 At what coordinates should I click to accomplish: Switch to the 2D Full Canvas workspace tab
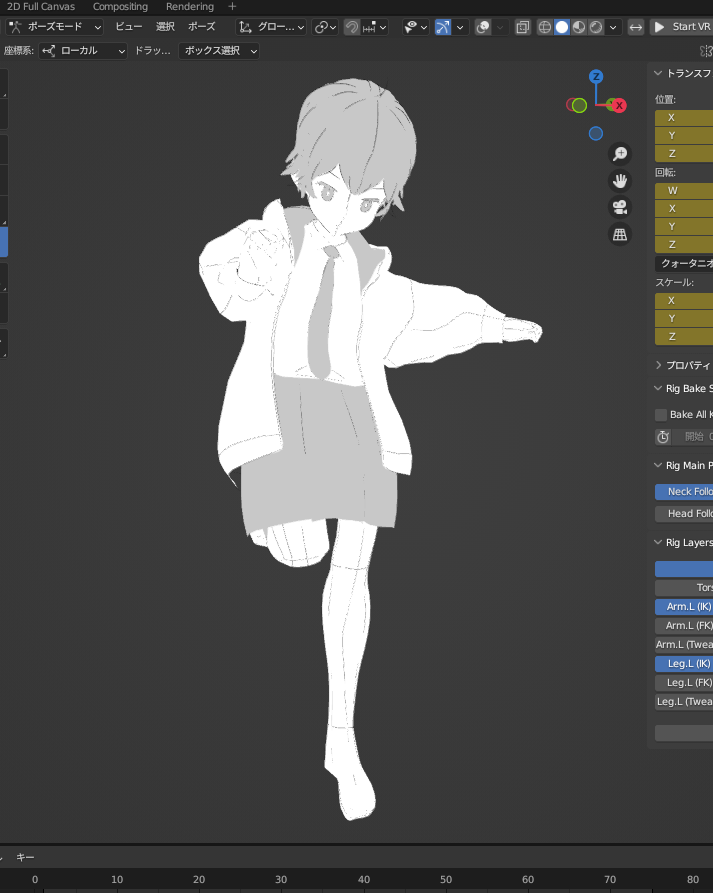point(41,7)
